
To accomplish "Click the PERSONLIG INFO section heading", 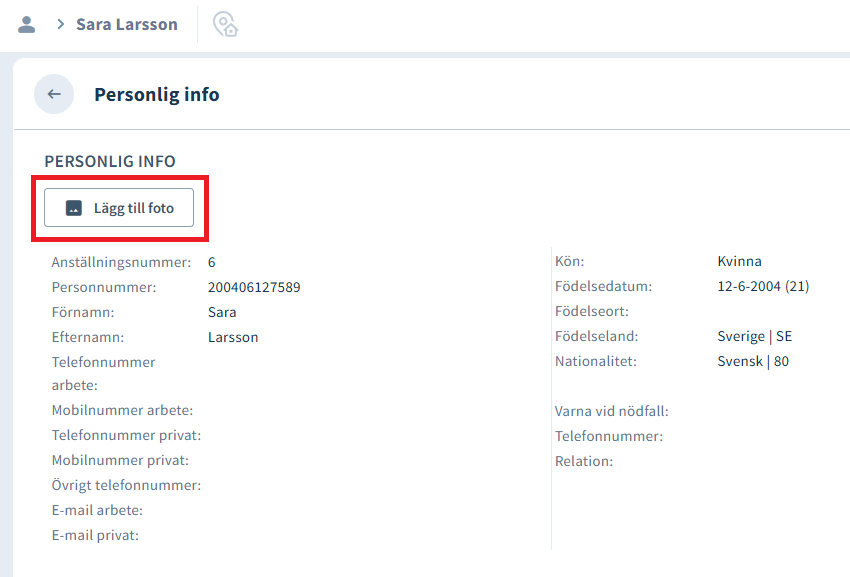I will tap(110, 161).
